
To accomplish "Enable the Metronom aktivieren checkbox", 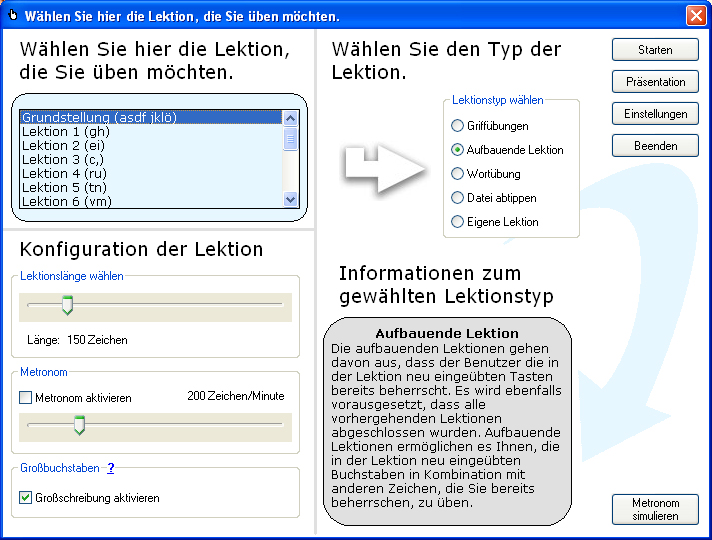I will 26,398.
